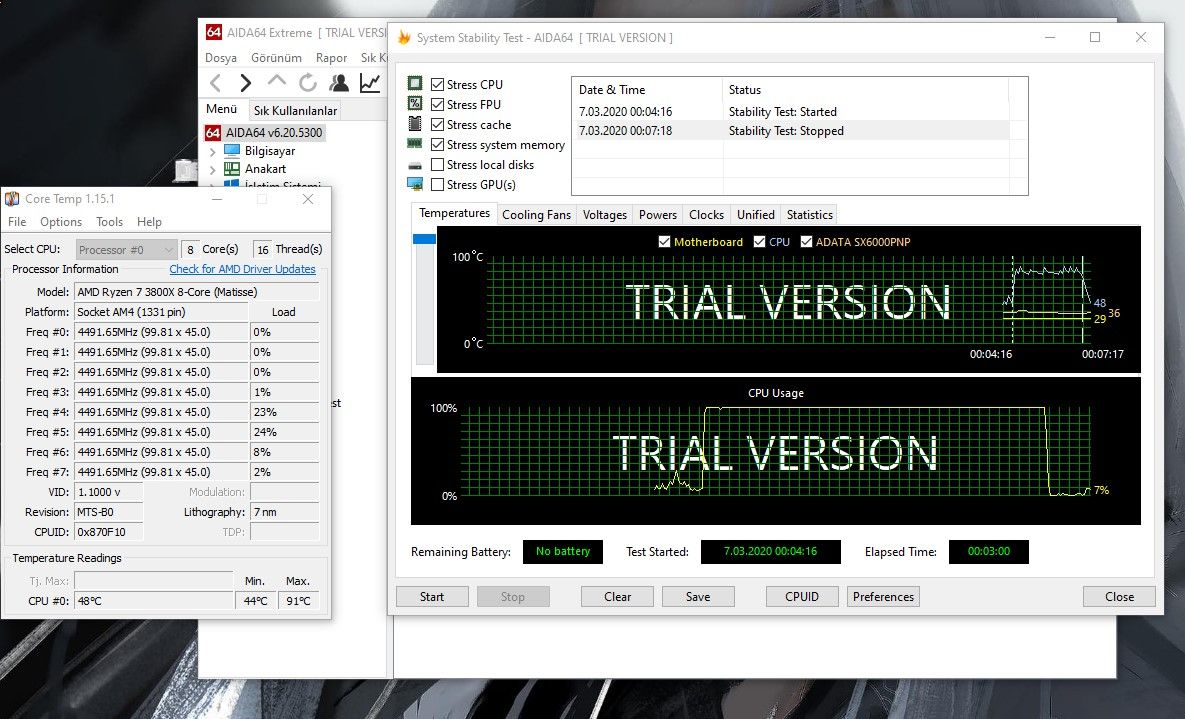1185x719 pixels.
Task: Switch to the Cooling Fans tab
Action: (536, 215)
